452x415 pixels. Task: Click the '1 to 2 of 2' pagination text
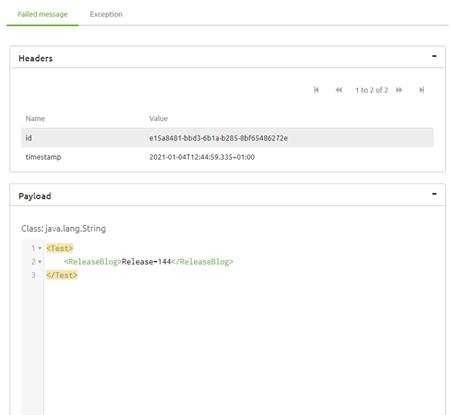pos(372,90)
